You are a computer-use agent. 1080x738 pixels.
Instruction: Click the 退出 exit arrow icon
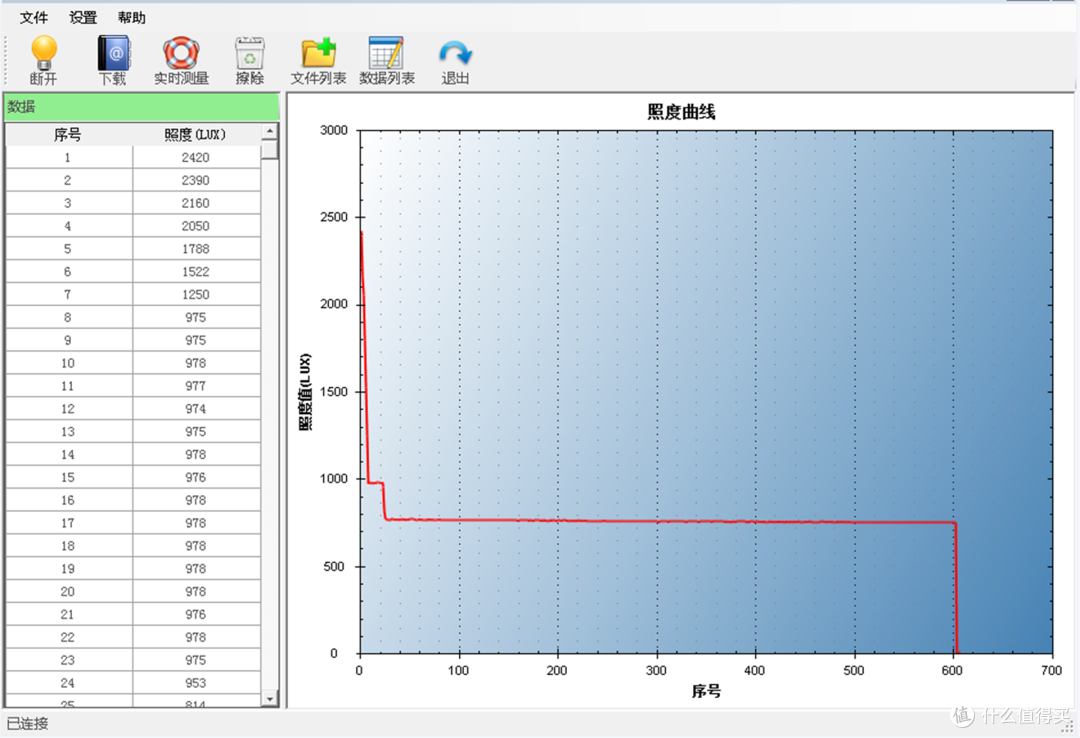pos(455,60)
